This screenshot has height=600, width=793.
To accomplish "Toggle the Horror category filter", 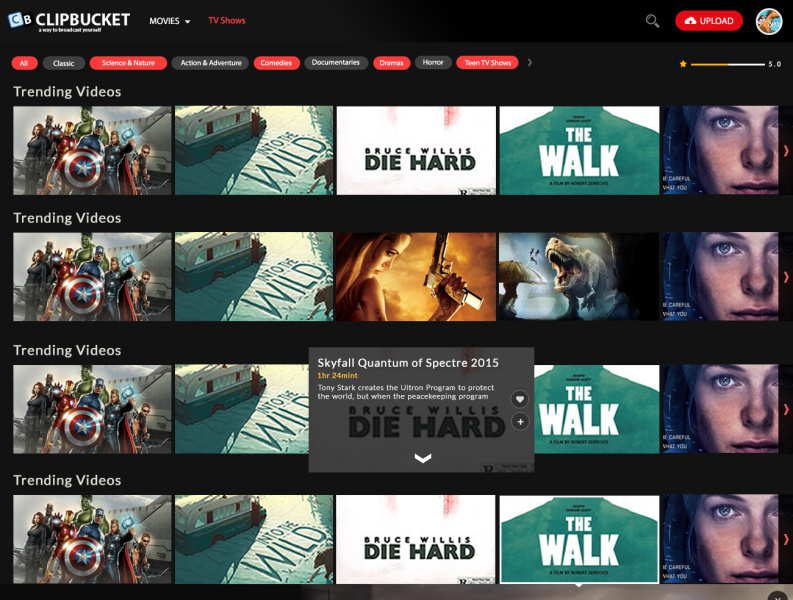I will pyautogui.click(x=433, y=62).
